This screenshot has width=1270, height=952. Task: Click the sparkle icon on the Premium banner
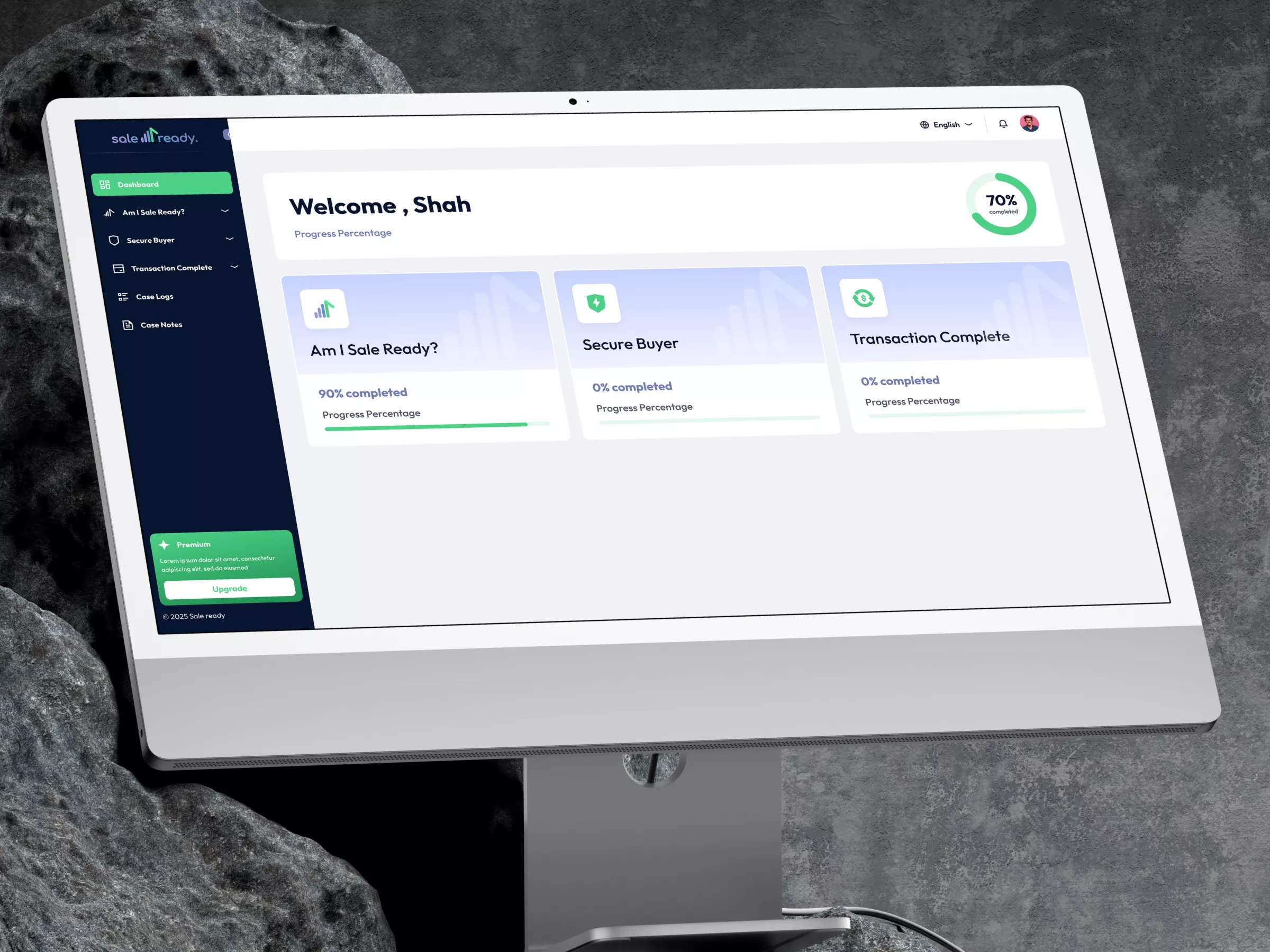(x=165, y=544)
